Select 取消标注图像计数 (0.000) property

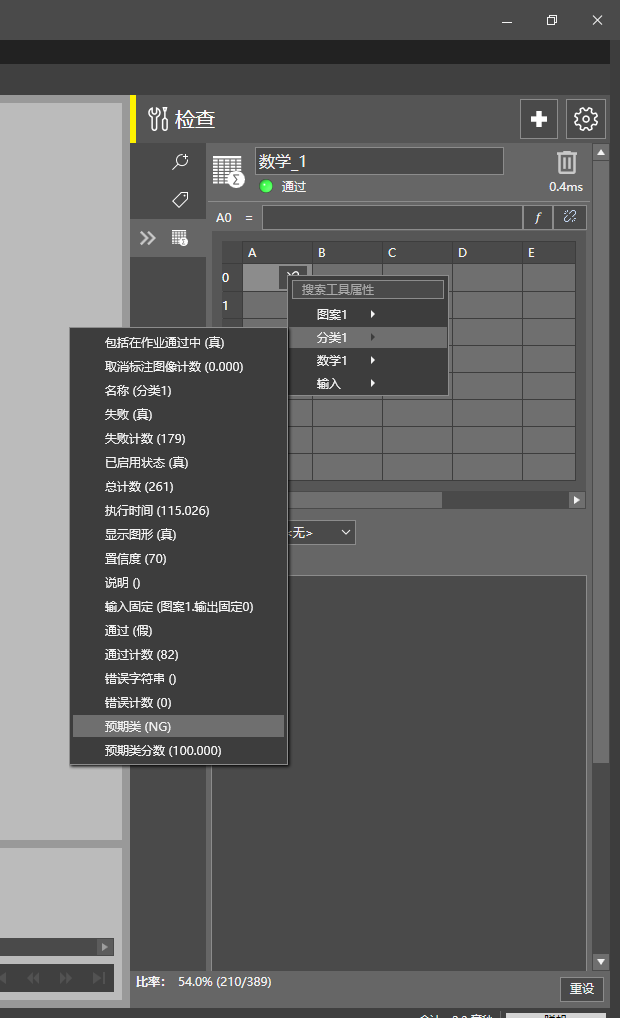click(x=179, y=367)
